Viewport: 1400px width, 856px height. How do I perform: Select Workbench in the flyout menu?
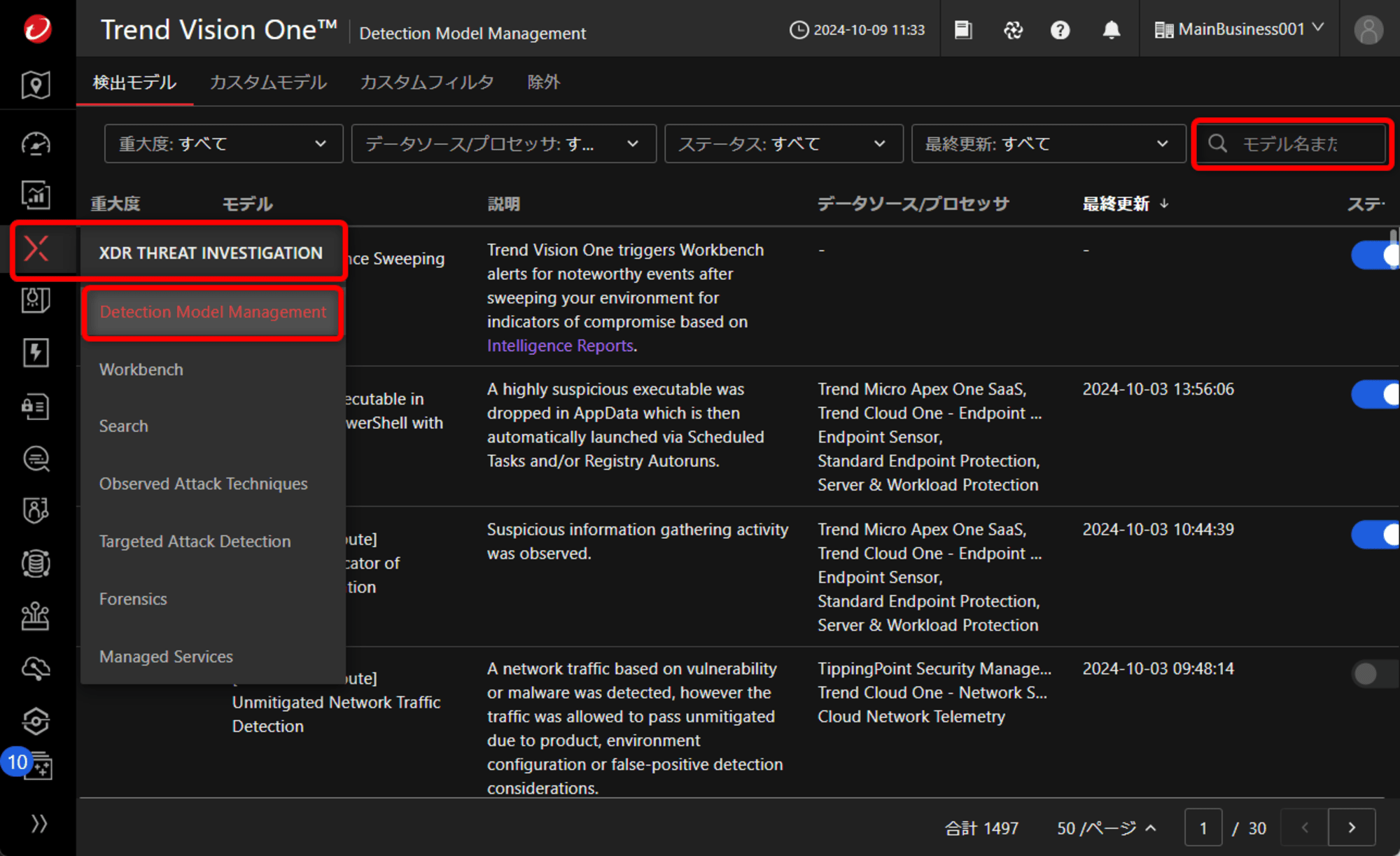[141, 370]
